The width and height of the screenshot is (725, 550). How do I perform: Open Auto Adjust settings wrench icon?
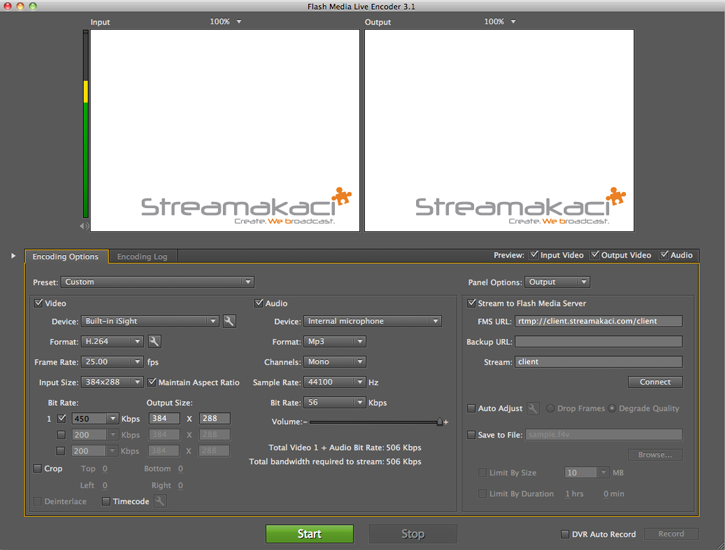pyautogui.click(x=533, y=409)
